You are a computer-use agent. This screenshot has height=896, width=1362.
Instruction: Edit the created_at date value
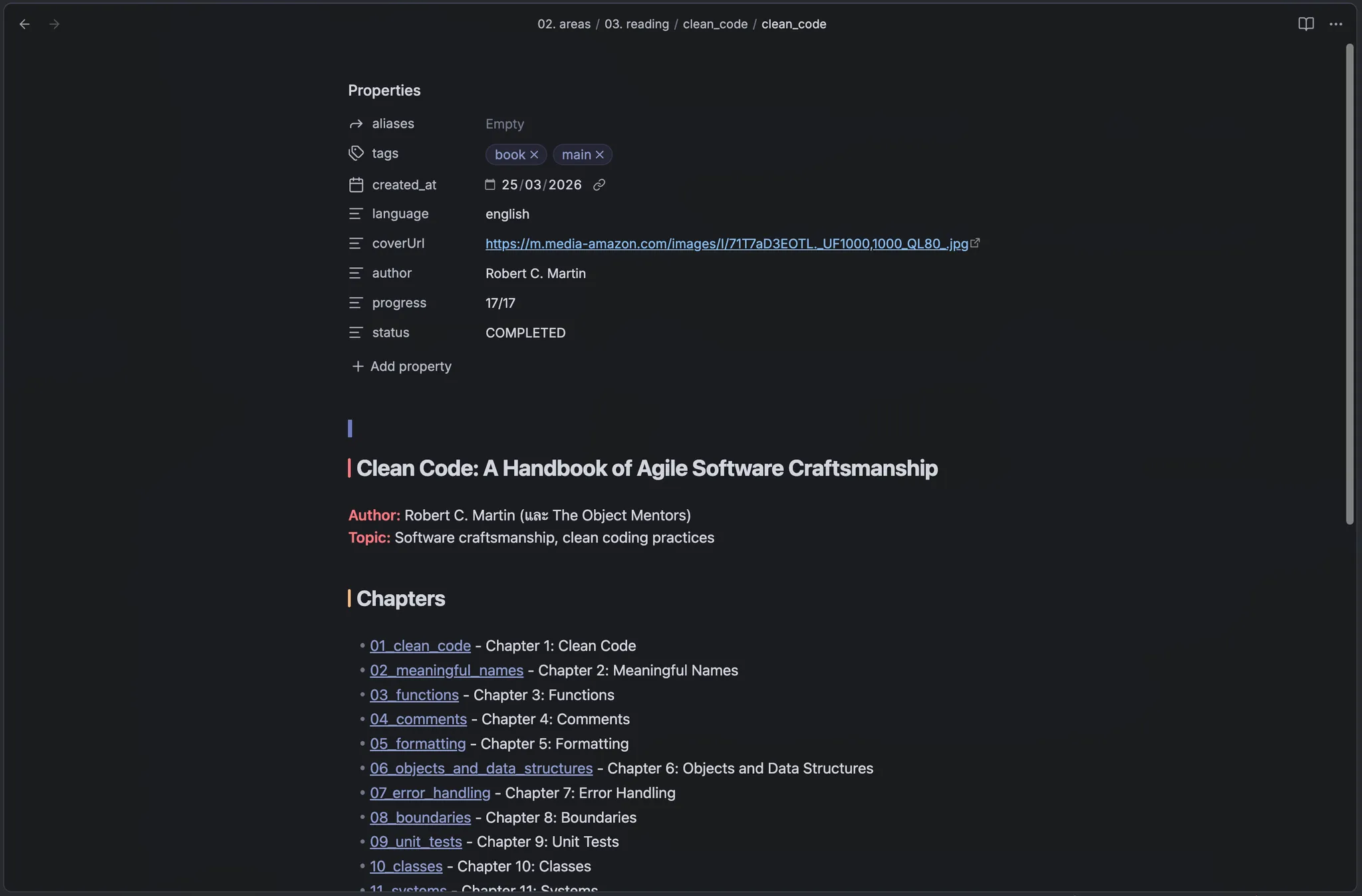click(541, 185)
